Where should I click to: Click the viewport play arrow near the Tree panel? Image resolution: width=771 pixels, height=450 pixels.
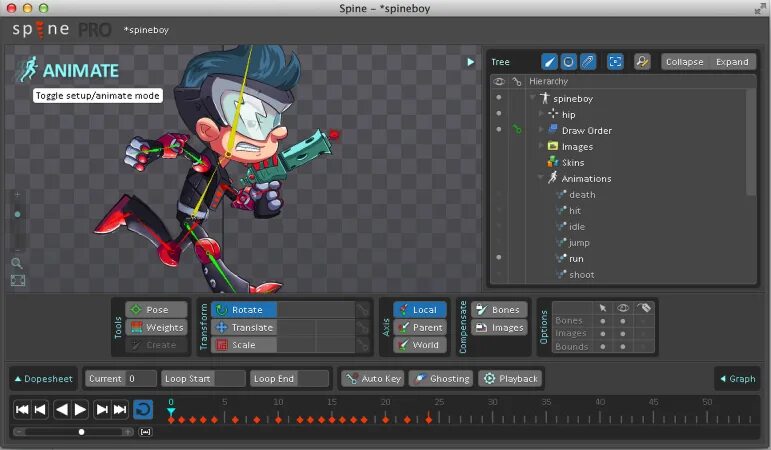click(471, 62)
